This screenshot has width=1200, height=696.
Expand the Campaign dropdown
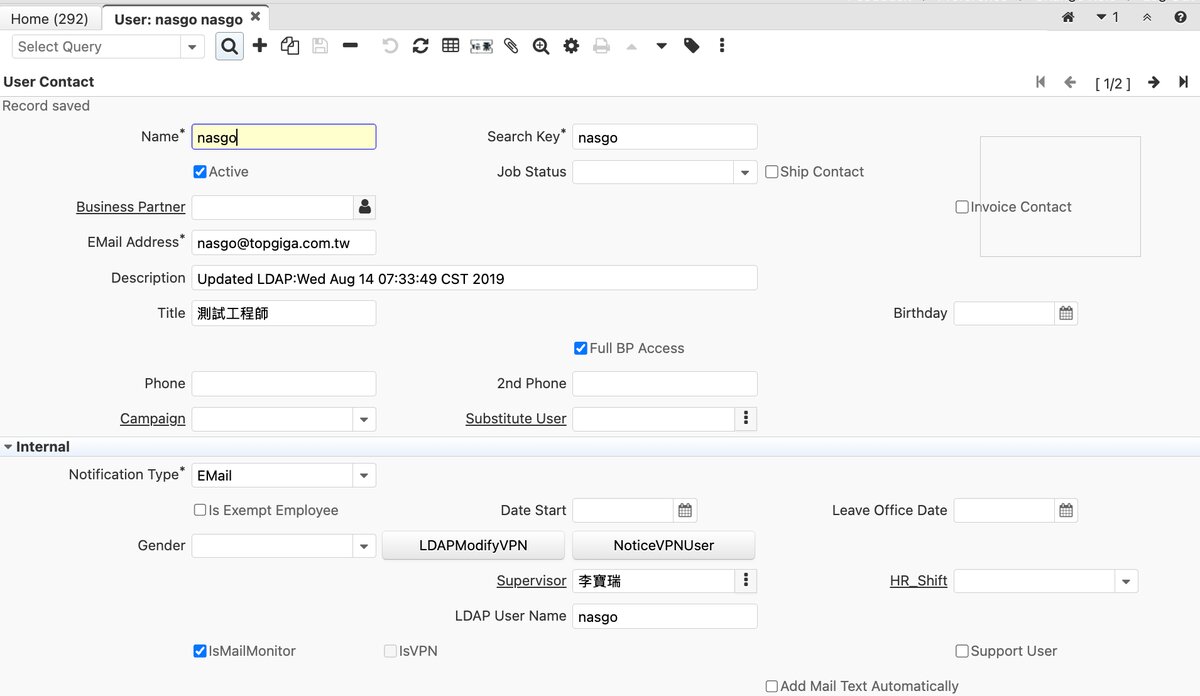pos(365,419)
